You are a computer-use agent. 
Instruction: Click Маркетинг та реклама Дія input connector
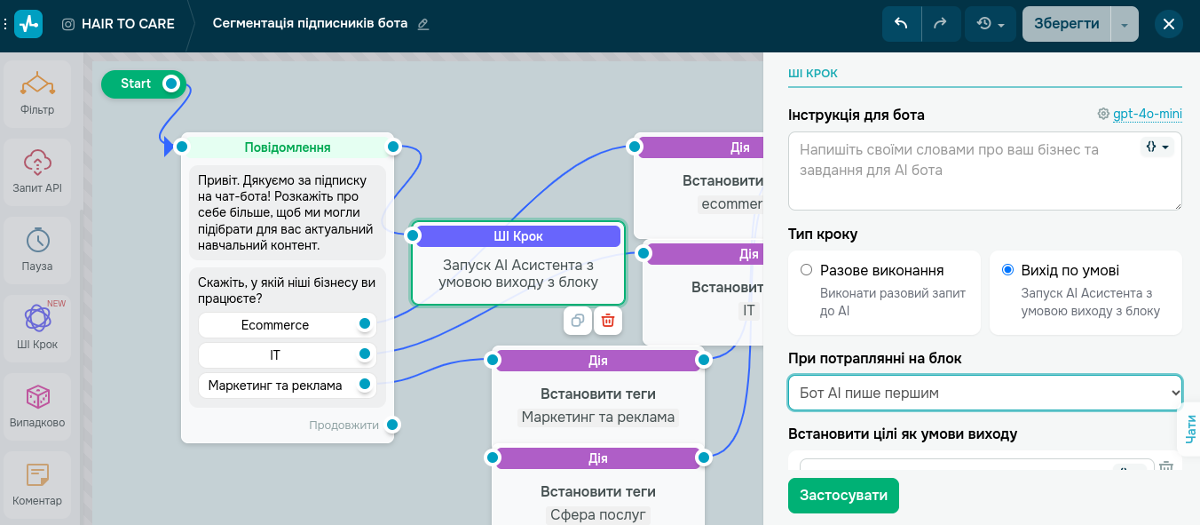492,360
